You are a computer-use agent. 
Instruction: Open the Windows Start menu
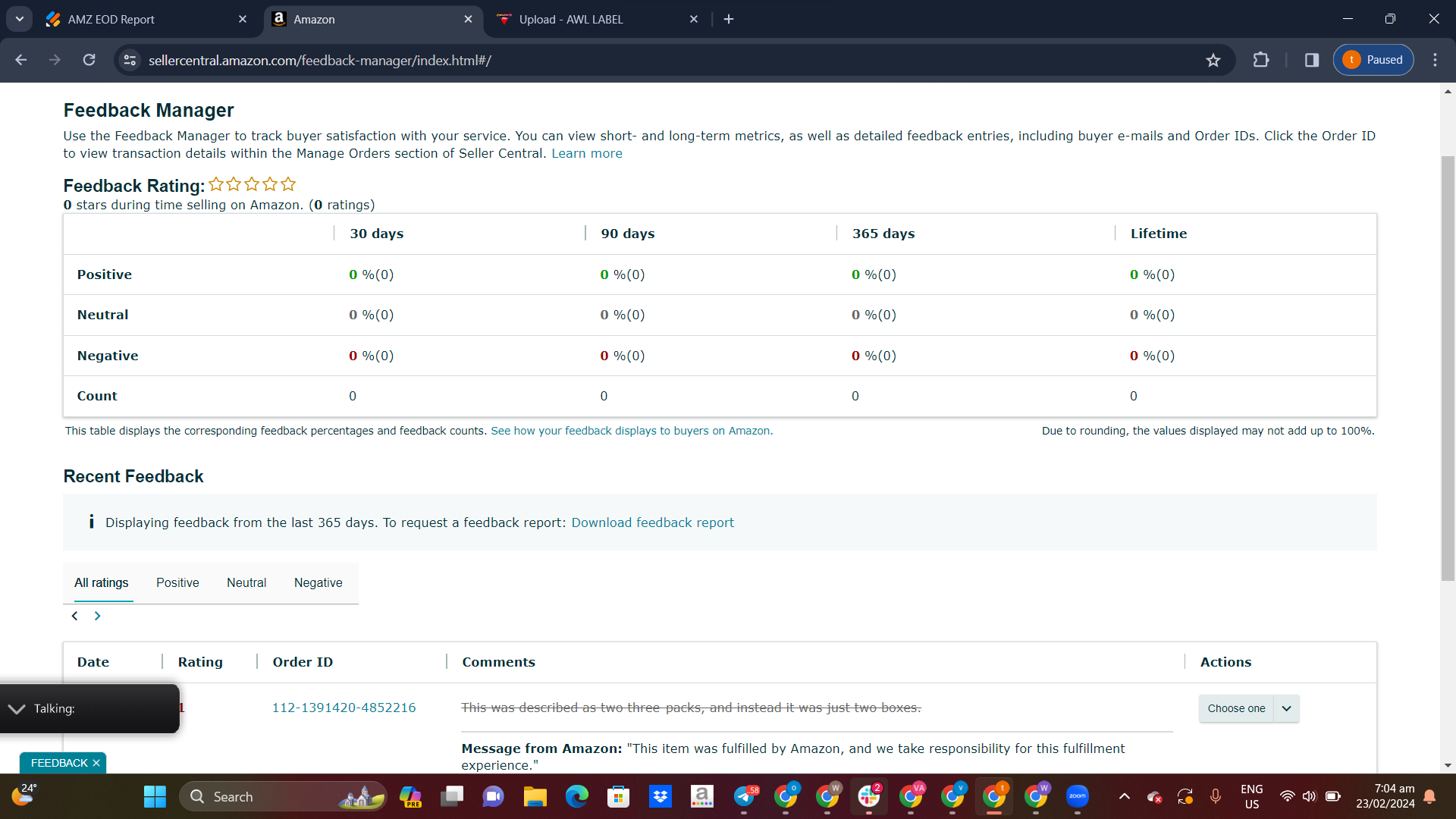point(155,796)
